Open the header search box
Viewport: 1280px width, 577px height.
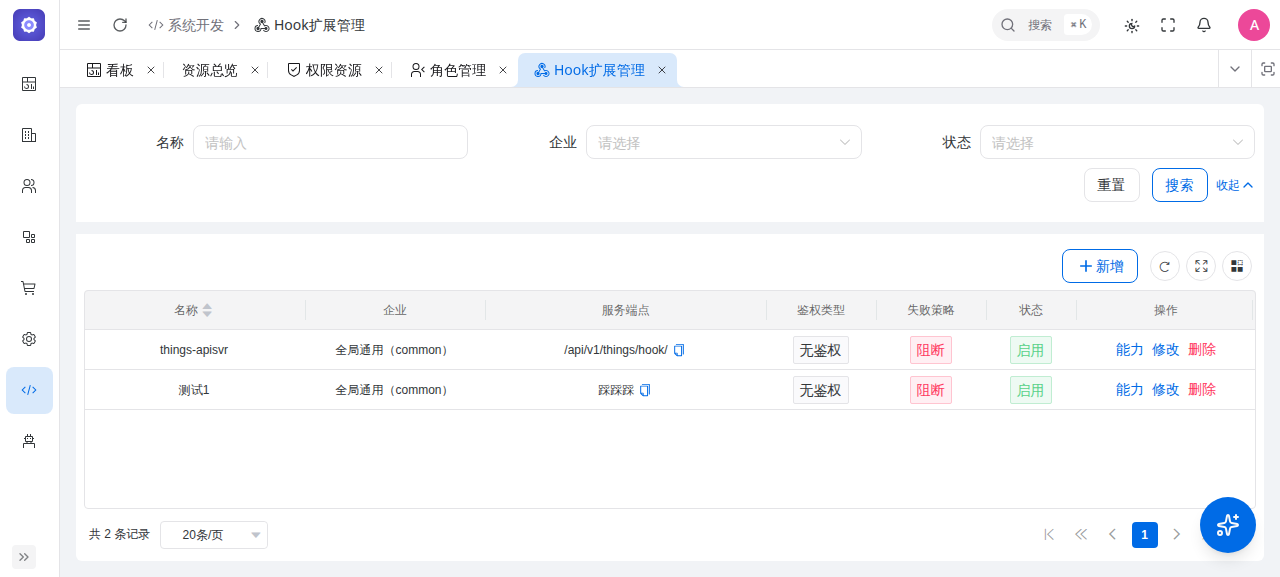(1046, 25)
